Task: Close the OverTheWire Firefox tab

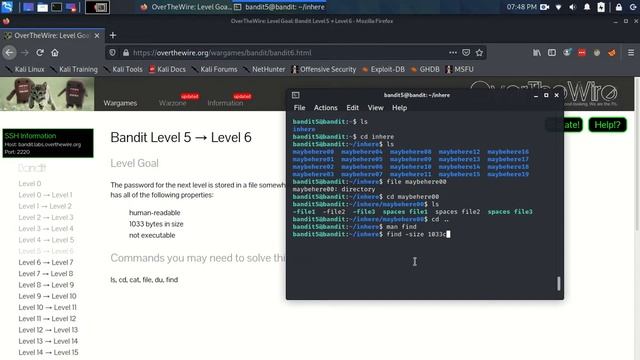Action: click(x=97, y=36)
